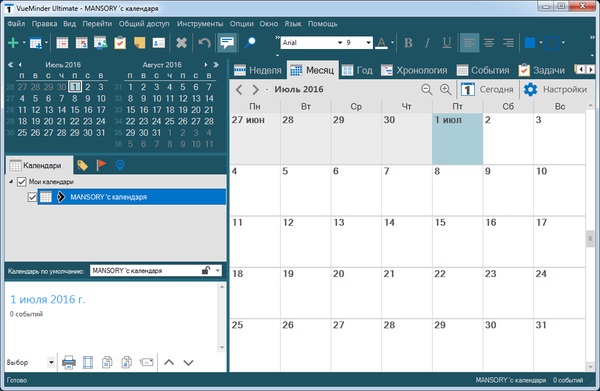Viewport: 600px width, 391px height.
Task: Open the Инструменты menu
Action: 200,24
